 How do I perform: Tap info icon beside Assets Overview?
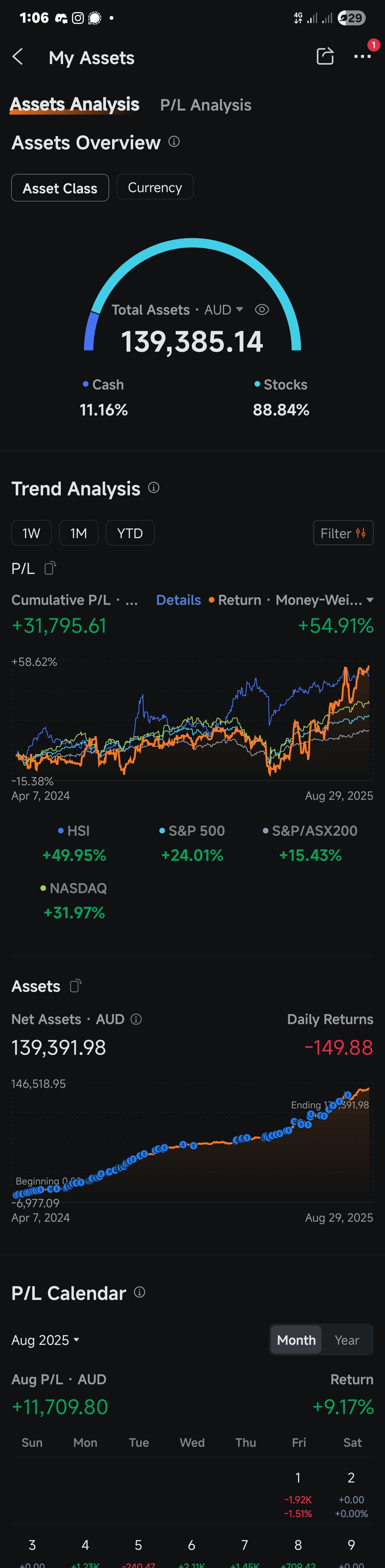pyautogui.click(x=174, y=142)
